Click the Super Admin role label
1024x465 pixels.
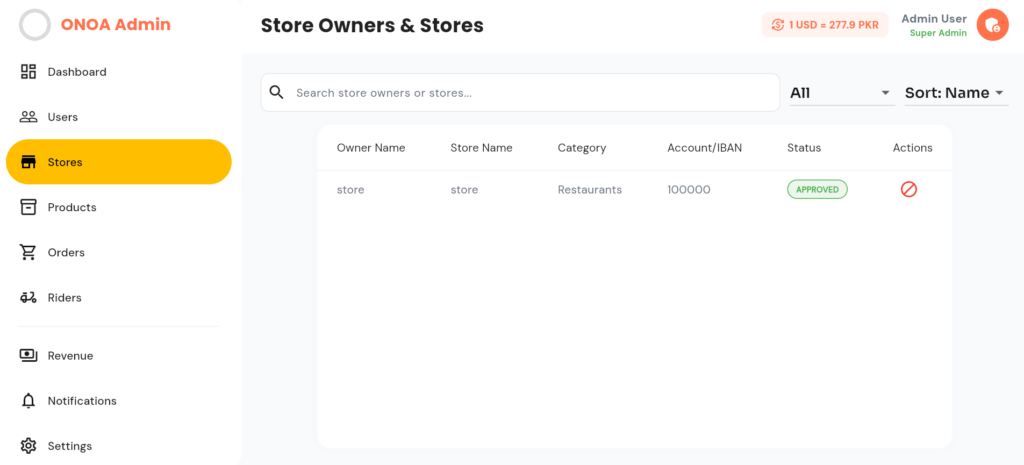coord(938,33)
